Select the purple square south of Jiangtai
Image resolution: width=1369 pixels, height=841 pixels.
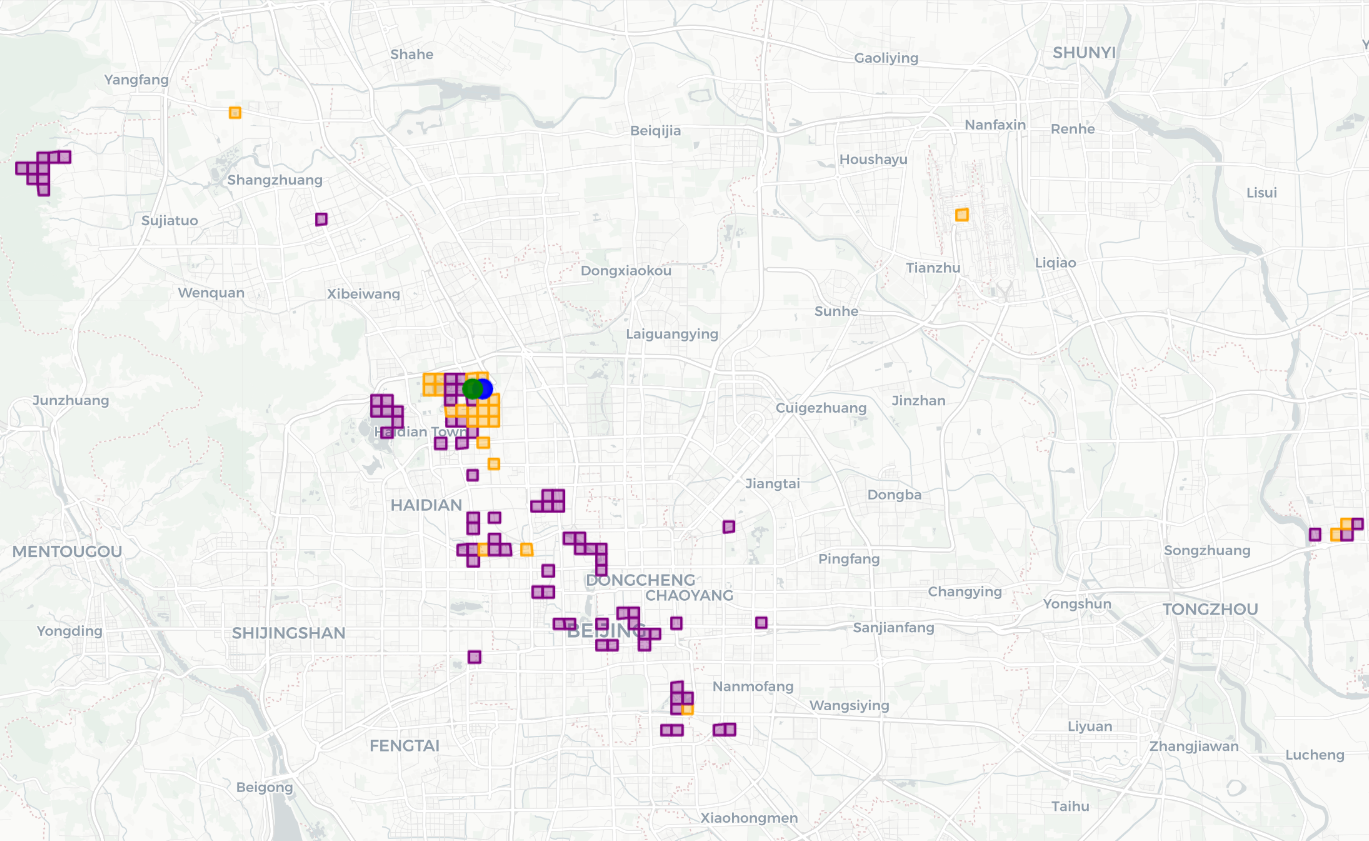tap(729, 527)
